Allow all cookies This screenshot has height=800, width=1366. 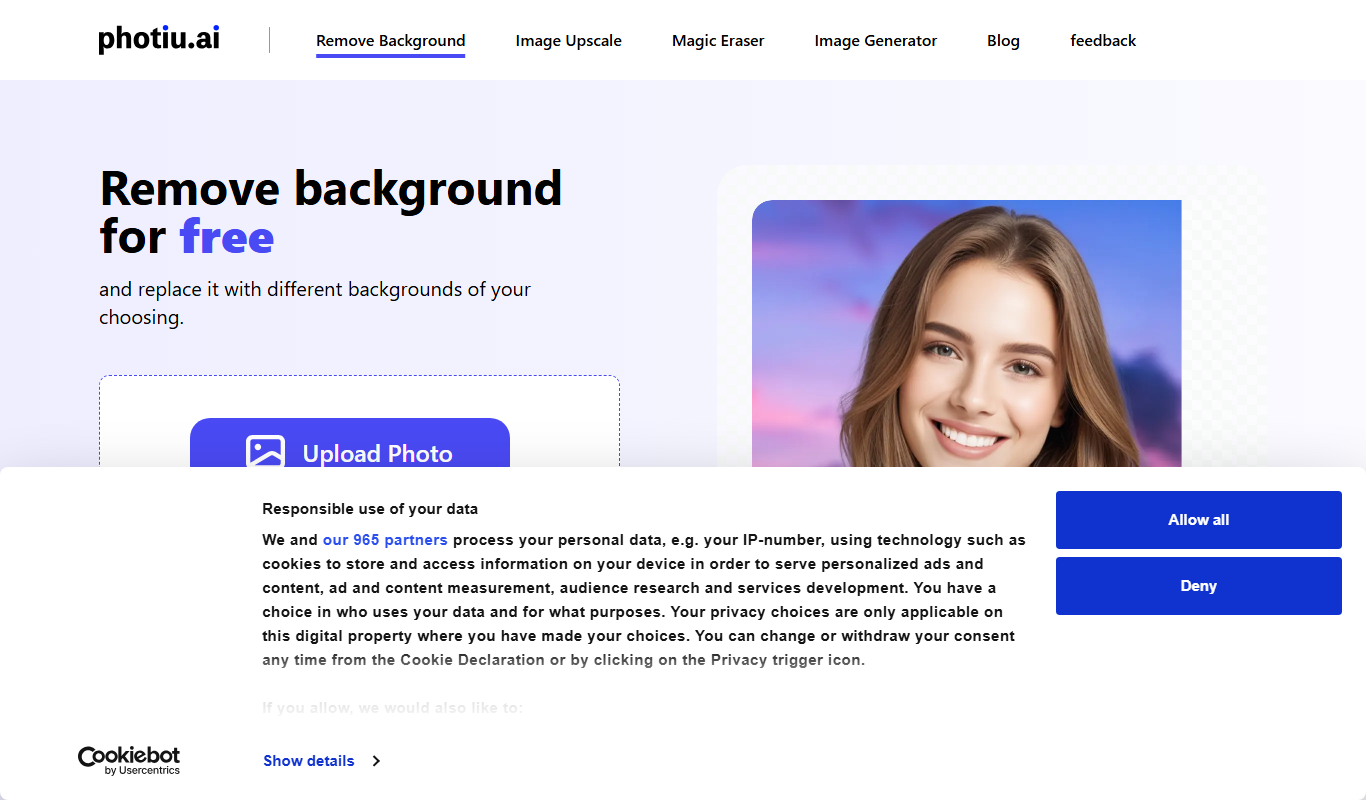(x=1198, y=520)
